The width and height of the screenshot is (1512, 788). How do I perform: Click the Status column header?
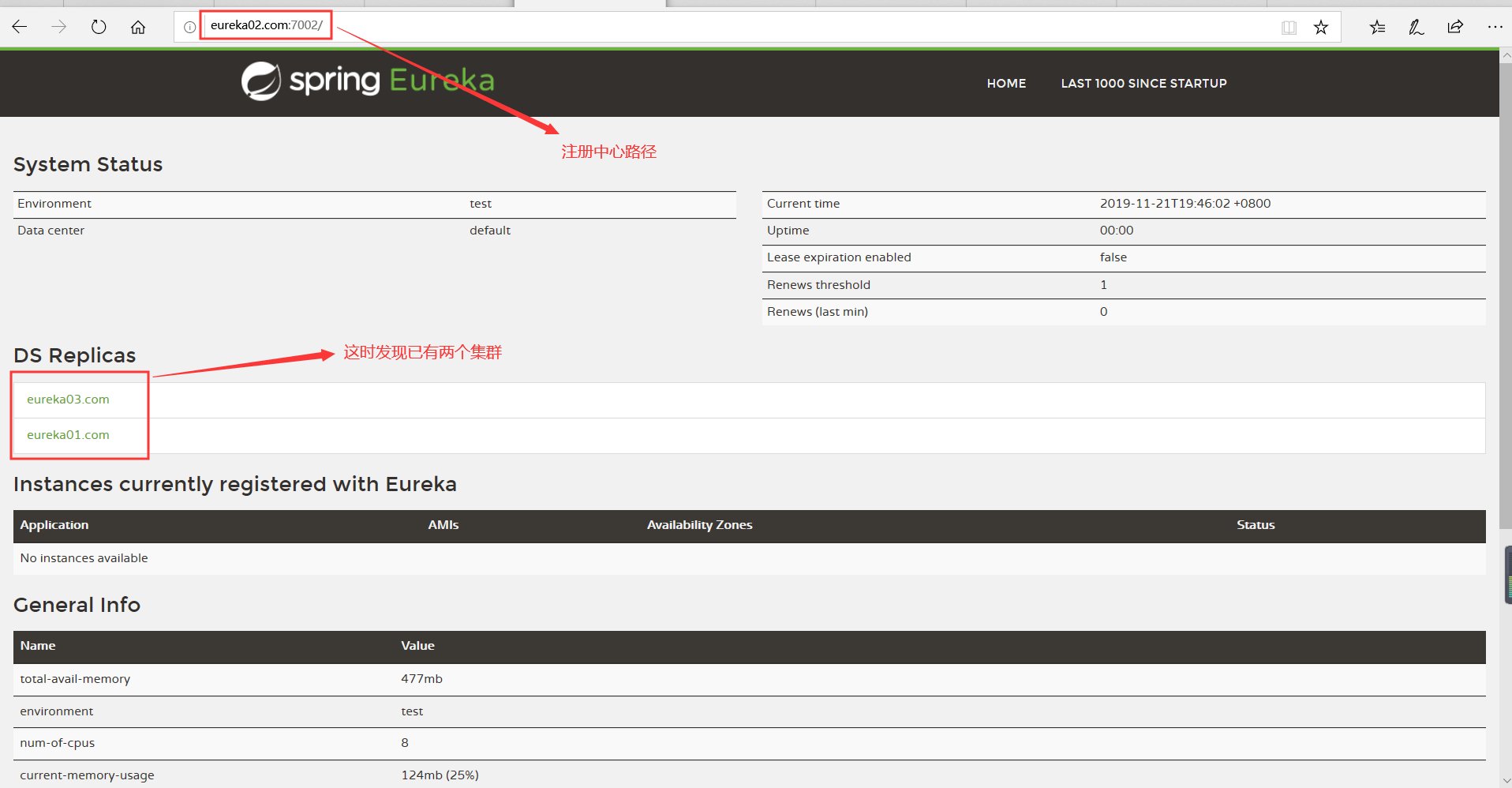1256,525
